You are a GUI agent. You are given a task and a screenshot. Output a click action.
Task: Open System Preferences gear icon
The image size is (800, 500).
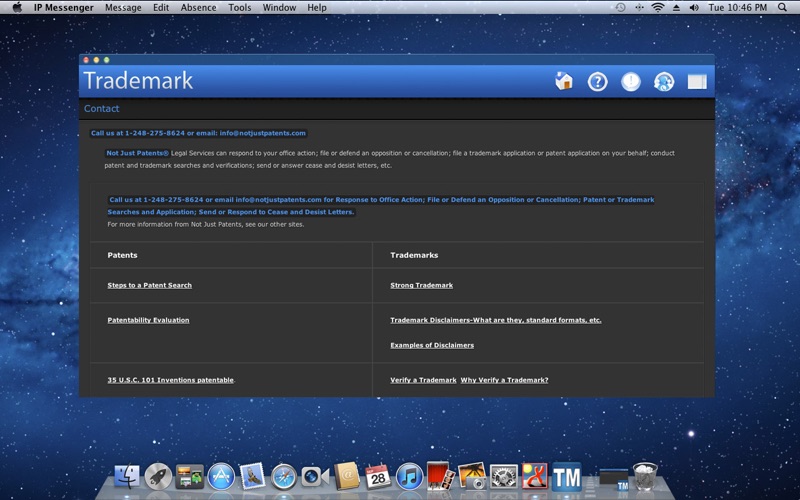504,477
